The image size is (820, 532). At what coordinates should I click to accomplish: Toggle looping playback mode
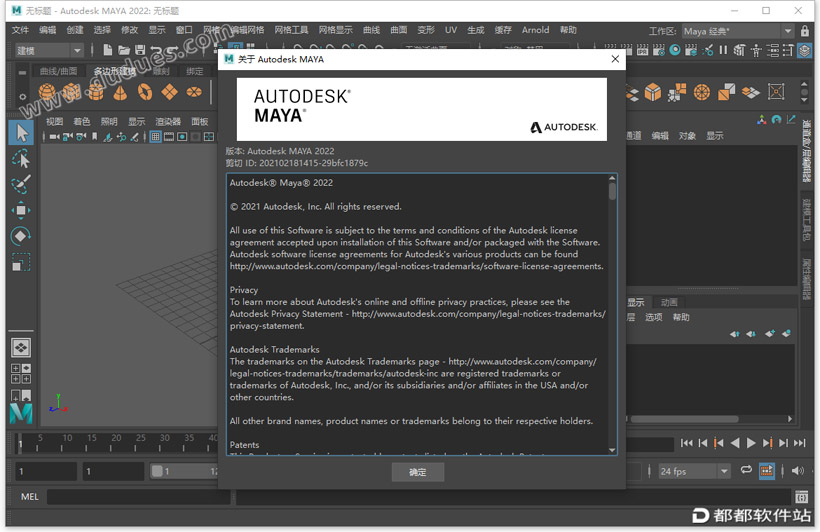(x=746, y=470)
